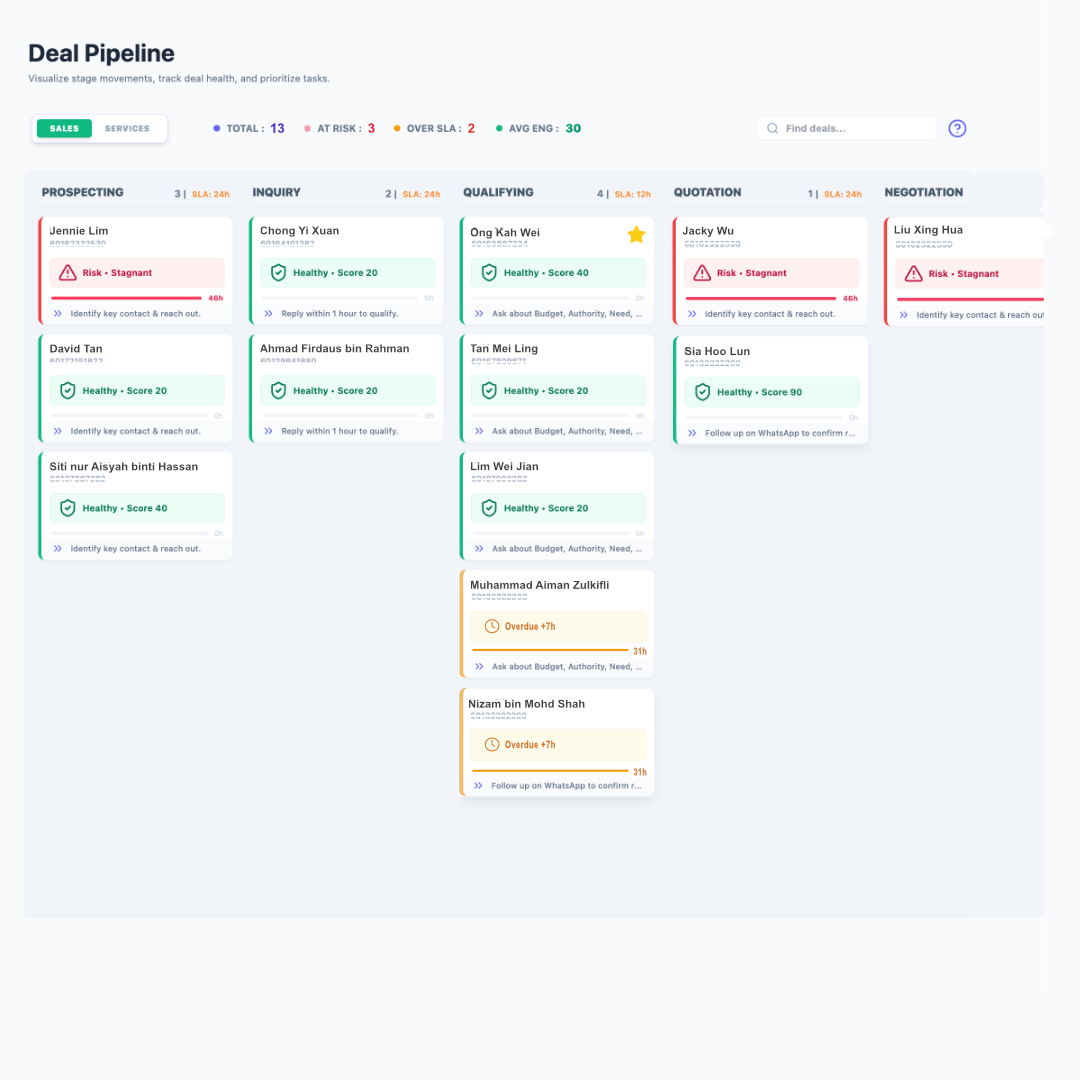Click the star icon on Ong Kah Wei's card
1080x1080 pixels.
637,234
